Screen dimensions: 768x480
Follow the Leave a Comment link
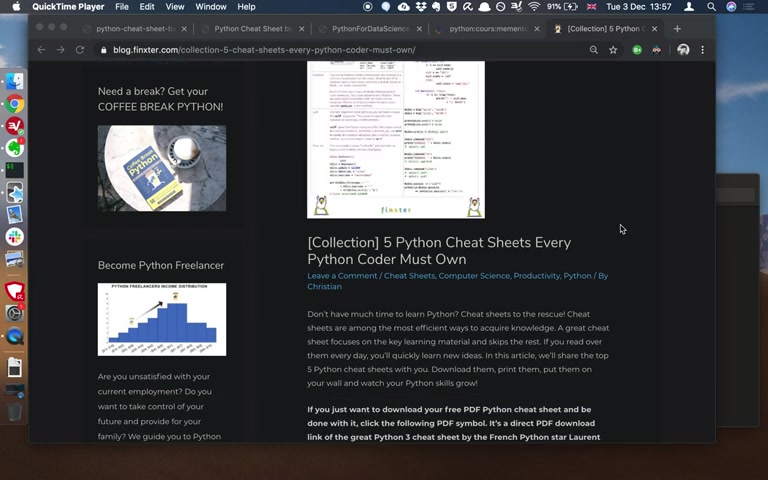tap(342, 276)
